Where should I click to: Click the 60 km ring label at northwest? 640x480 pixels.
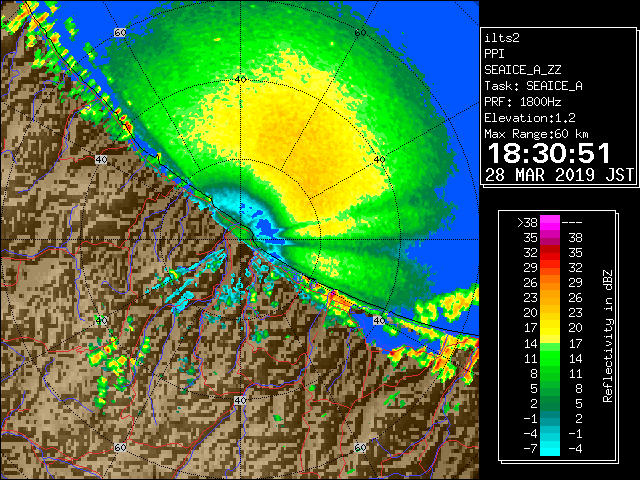[120, 32]
